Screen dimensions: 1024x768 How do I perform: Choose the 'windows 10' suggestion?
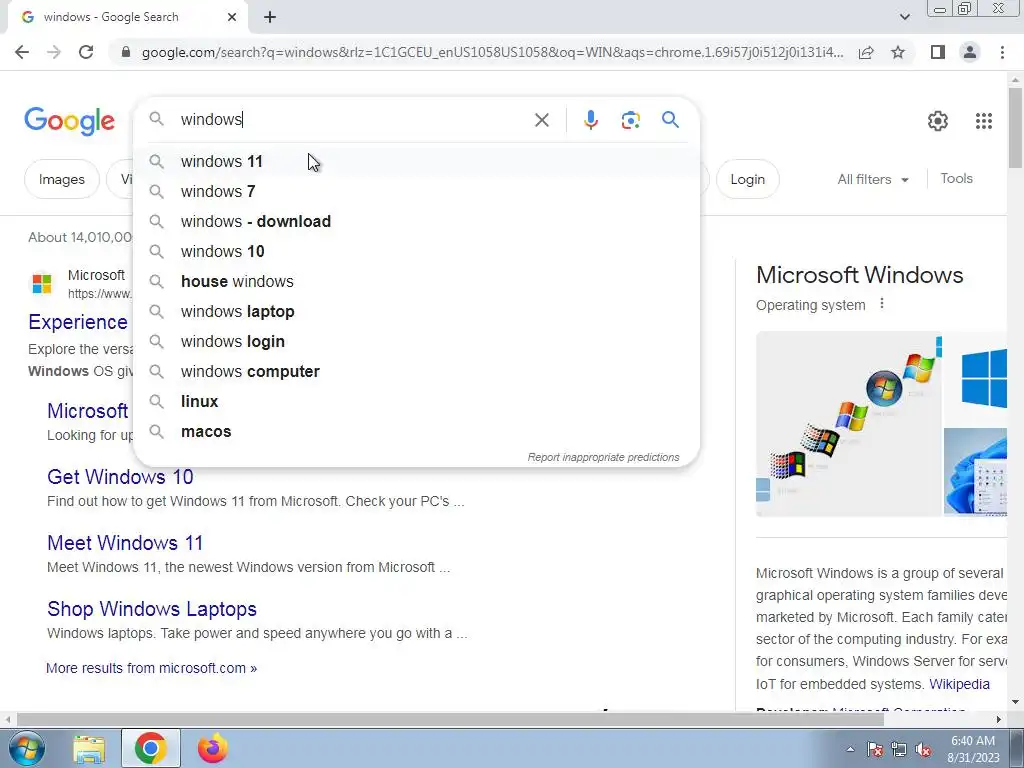pyautogui.click(x=416, y=251)
